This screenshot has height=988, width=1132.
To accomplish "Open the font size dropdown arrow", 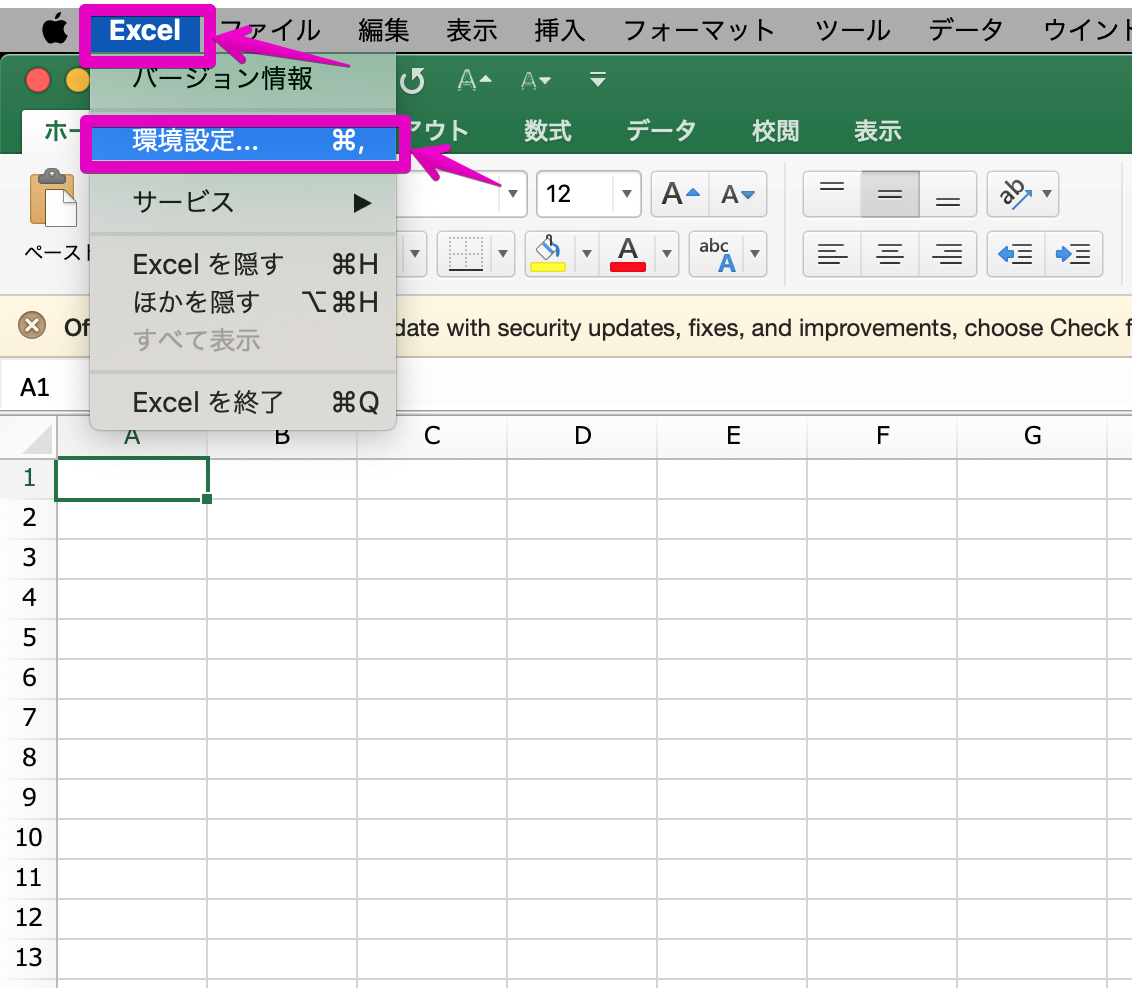I will click(x=627, y=193).
